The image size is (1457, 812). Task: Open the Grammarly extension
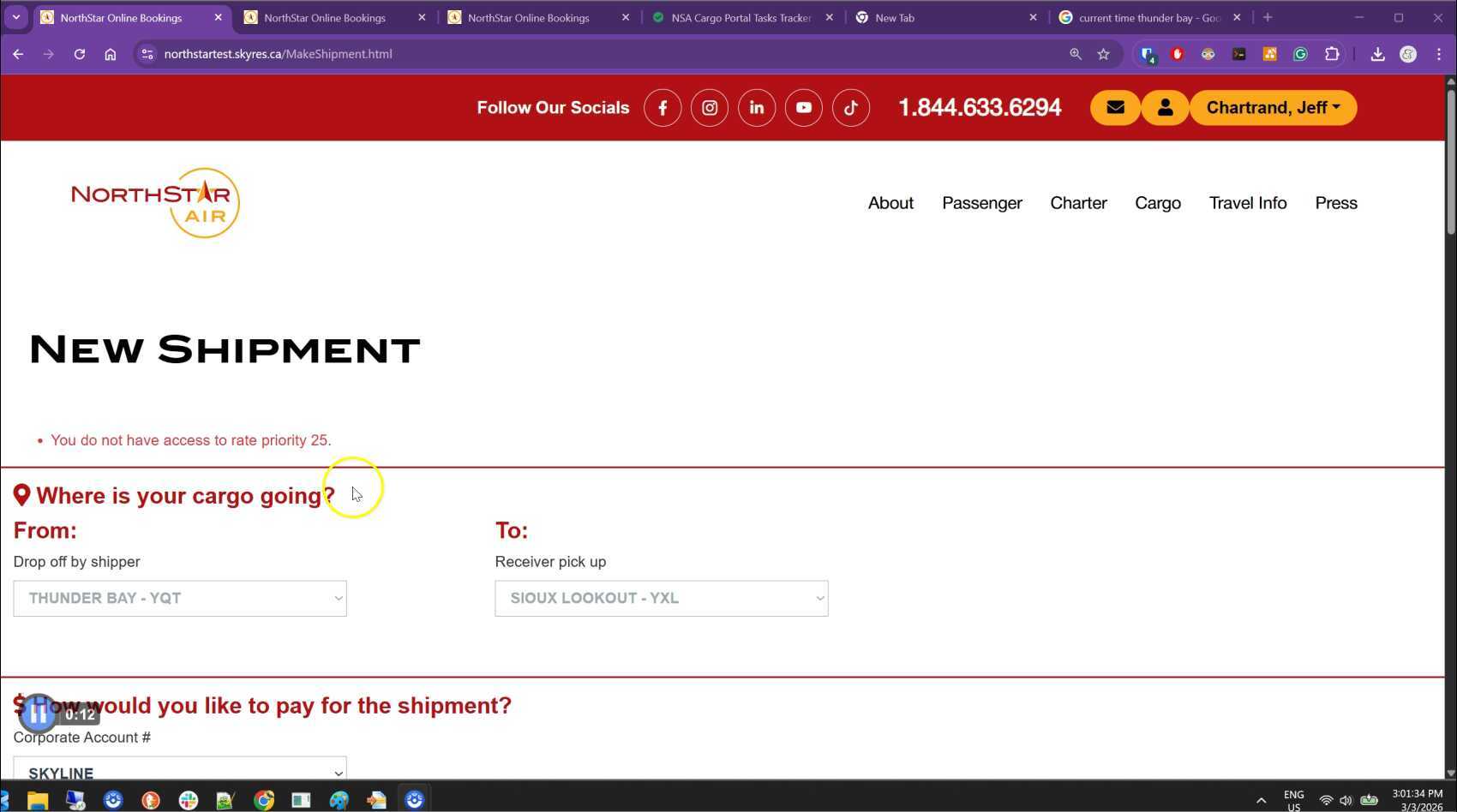point(1301,54)
